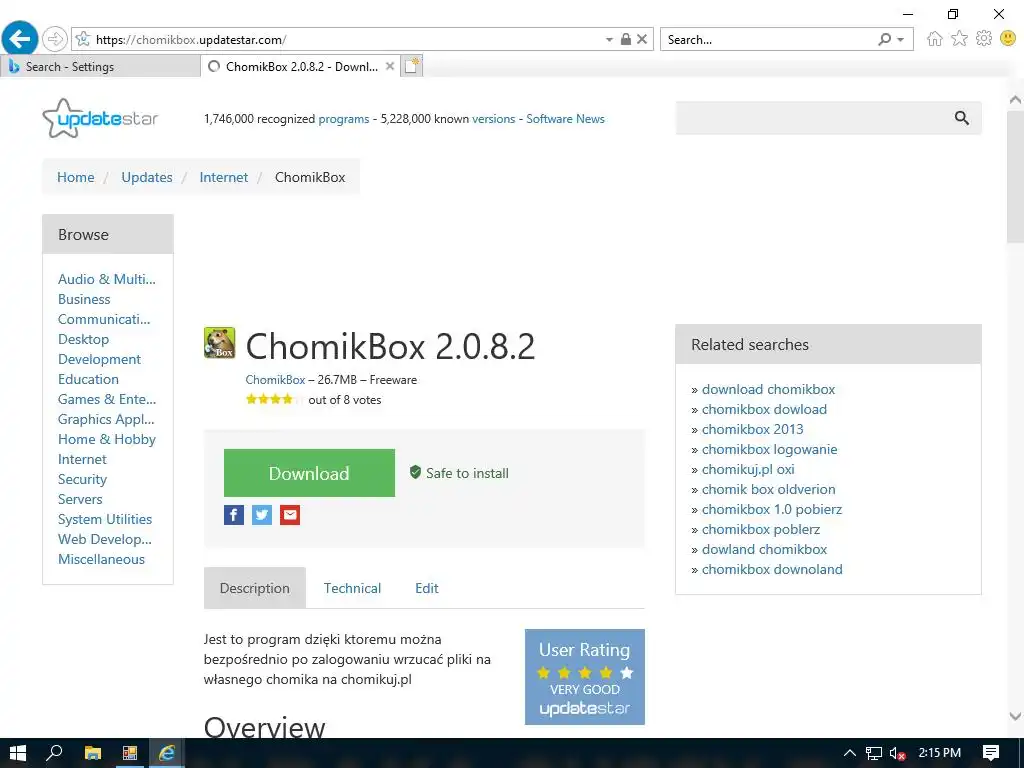Image resolution: width=1024 pixels, height=768 pixels.
Task: Click the magnifier in the browser search box
Action: 884,39
